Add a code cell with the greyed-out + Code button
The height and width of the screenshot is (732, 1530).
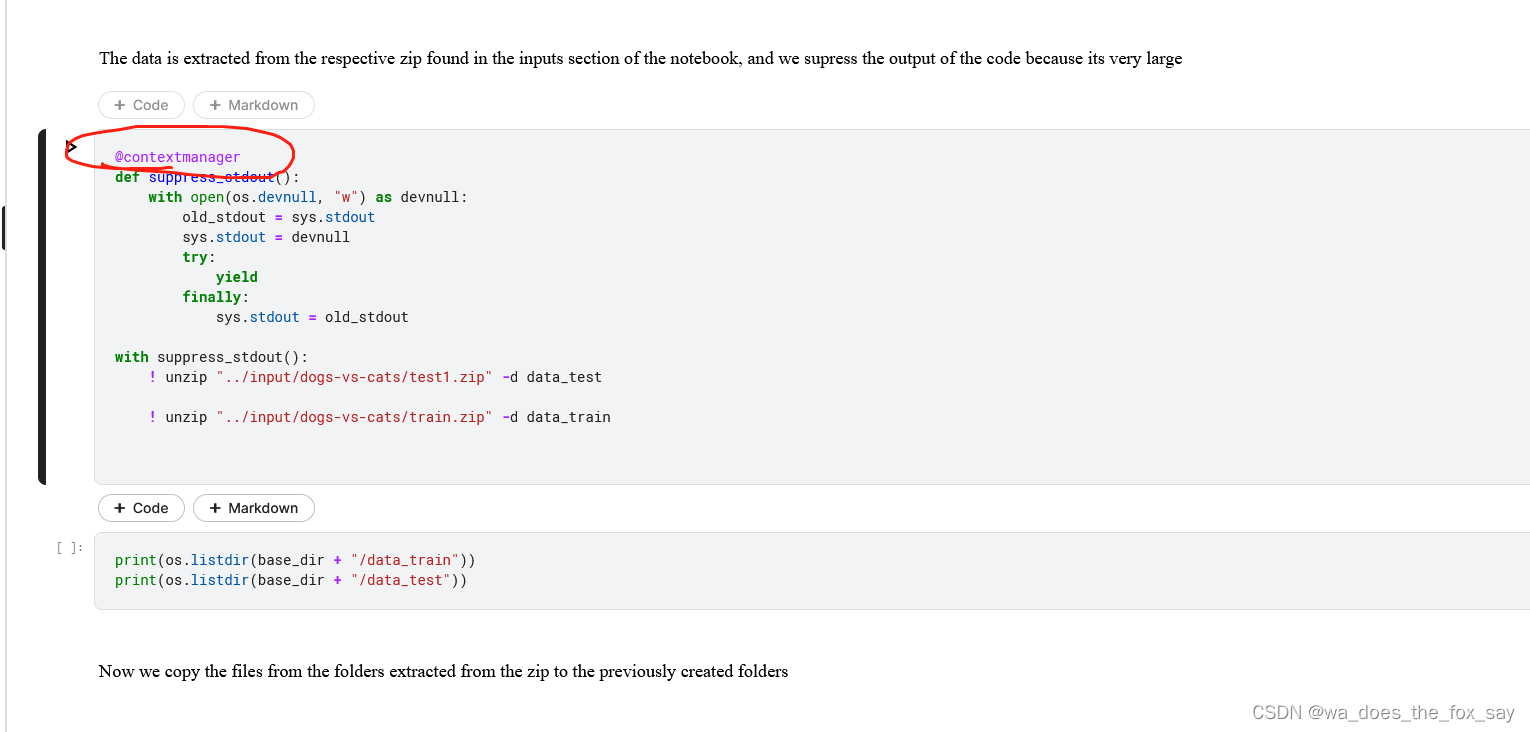tap(141, 105)
